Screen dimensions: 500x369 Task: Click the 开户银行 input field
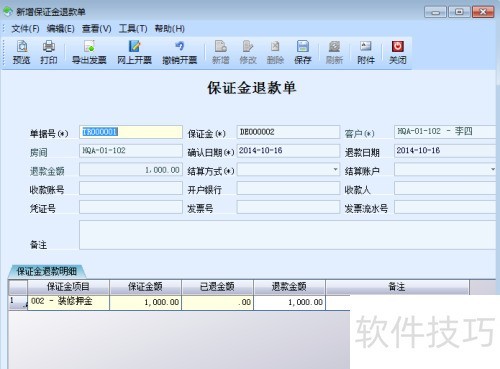[288, 188]
